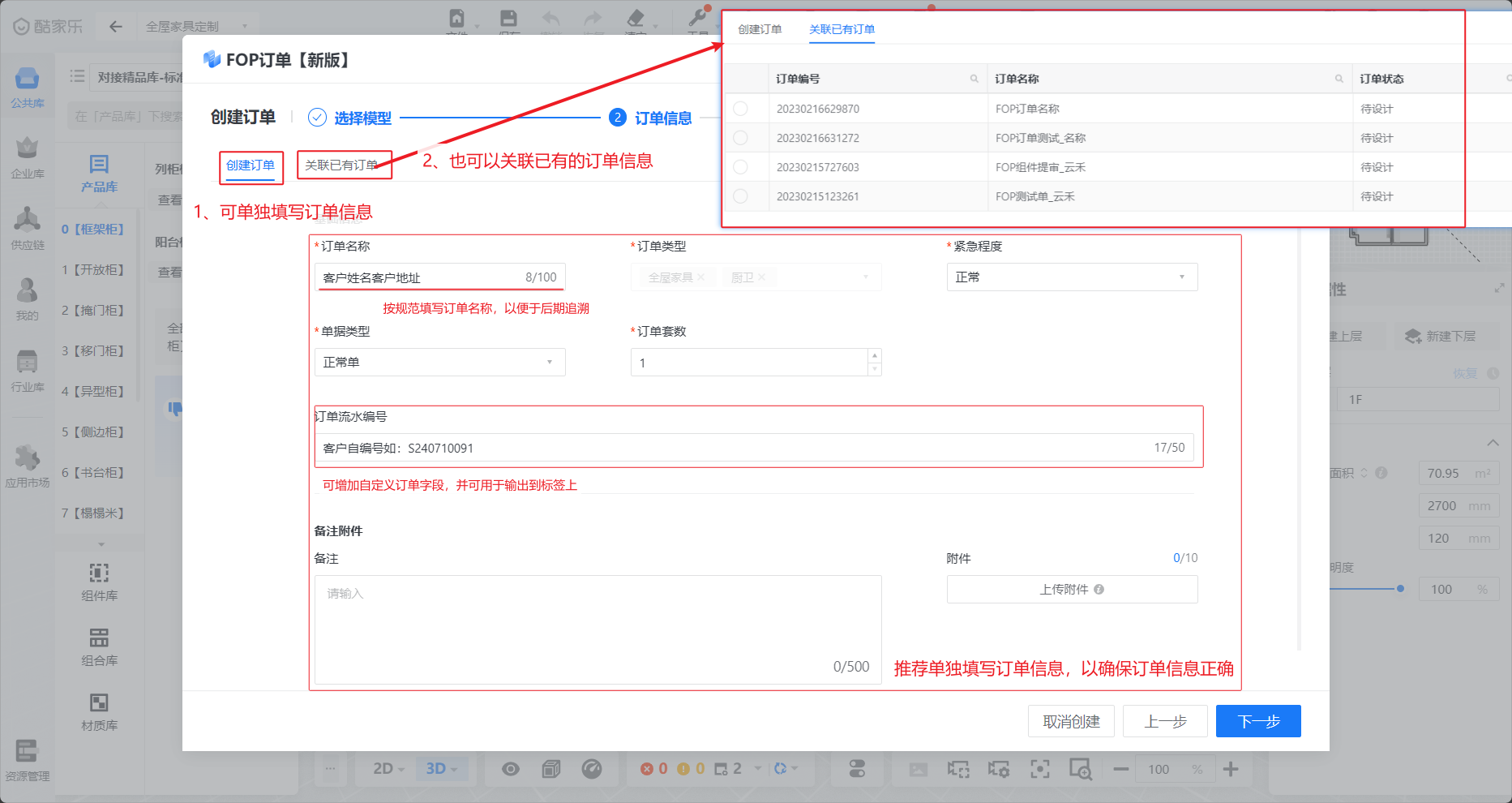Open the 订单类型 multi-select dropdown
Screen dimensions: 1512x803
click(x=755, y=277)
